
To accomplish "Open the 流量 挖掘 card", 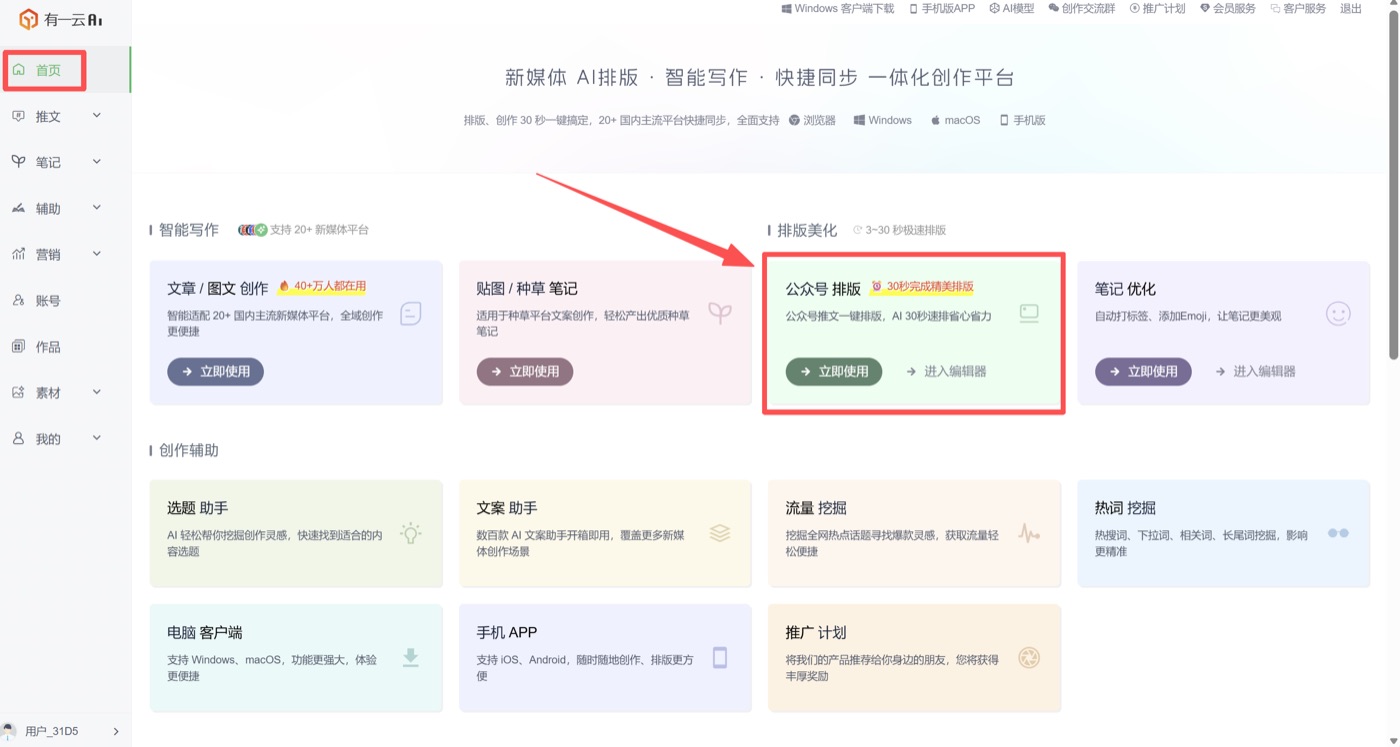I will (914, 533).
